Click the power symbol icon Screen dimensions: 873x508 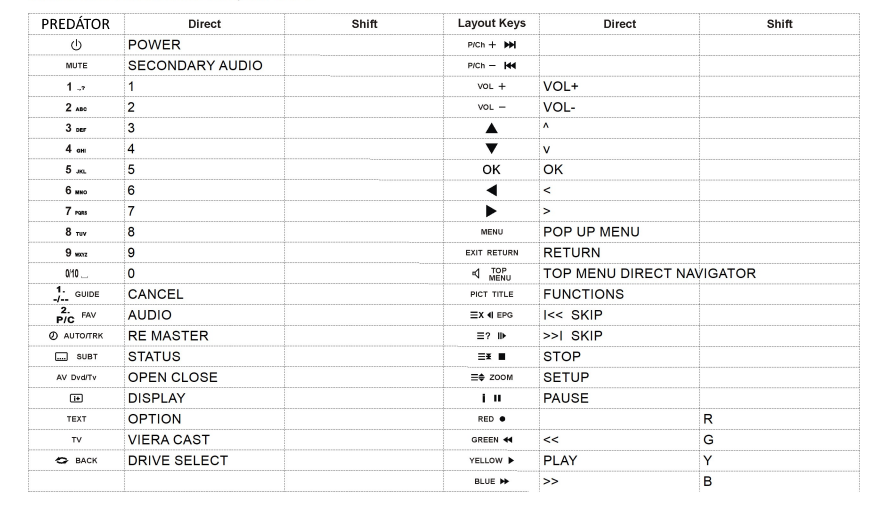point(77,45)
